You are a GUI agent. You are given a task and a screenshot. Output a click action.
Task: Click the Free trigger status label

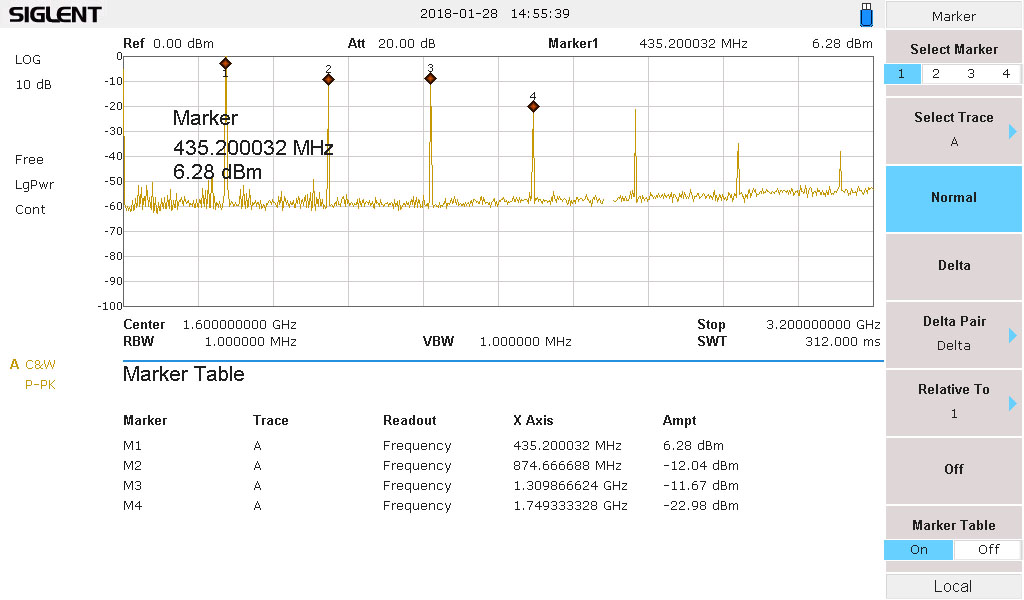pyautogui.click(x=29, y=159)
